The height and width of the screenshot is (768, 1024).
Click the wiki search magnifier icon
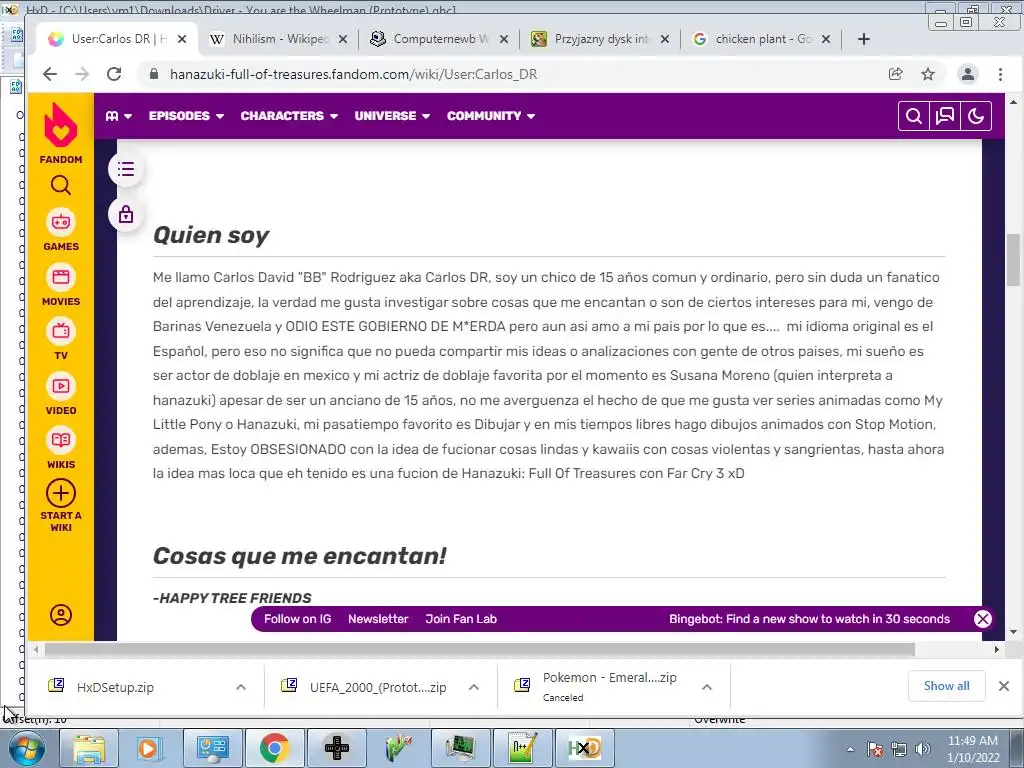pos(914,116)
